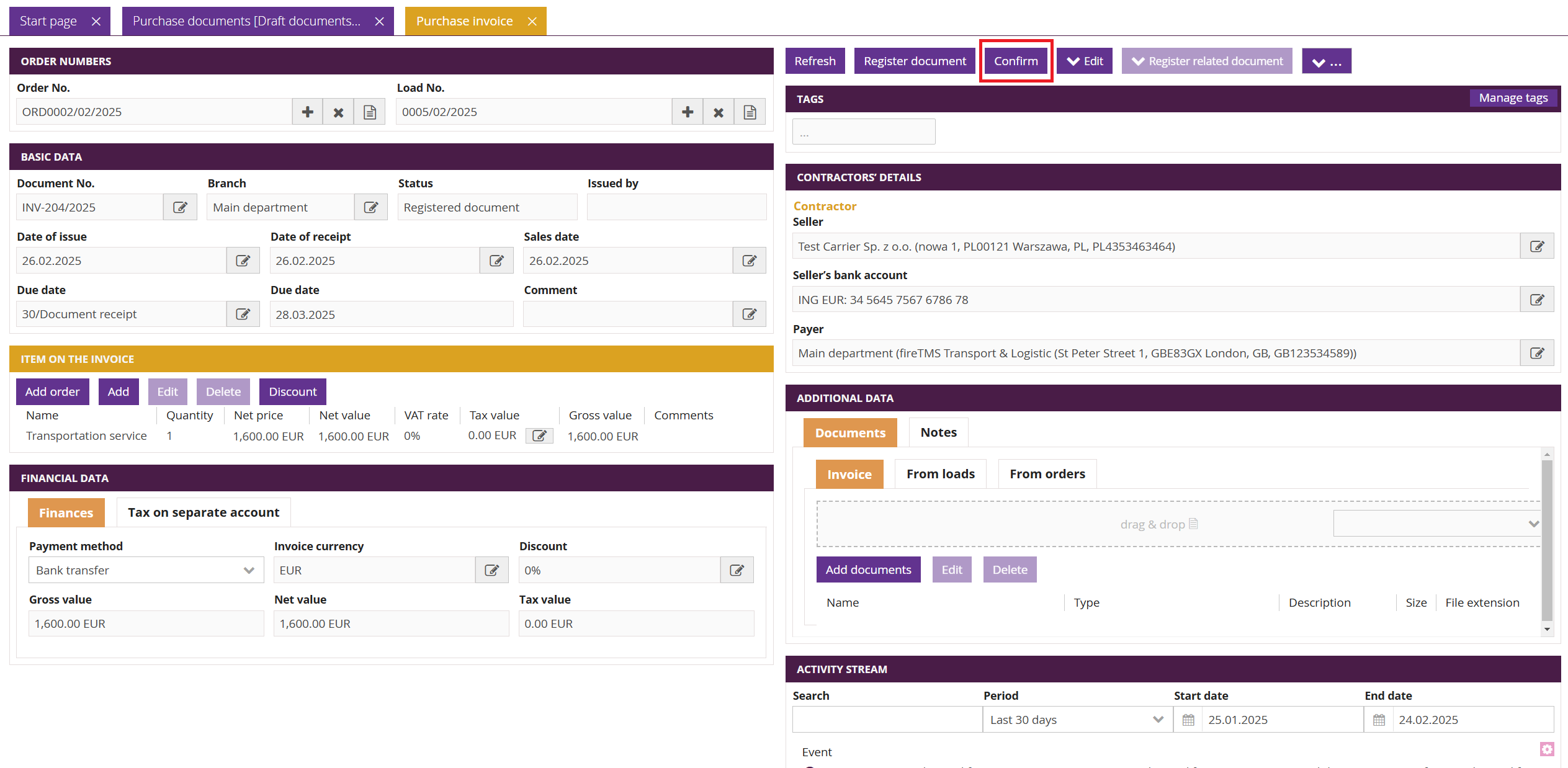Expand the Edit dropdown button
1568x768 pixels.
[x=1084, y=61]
